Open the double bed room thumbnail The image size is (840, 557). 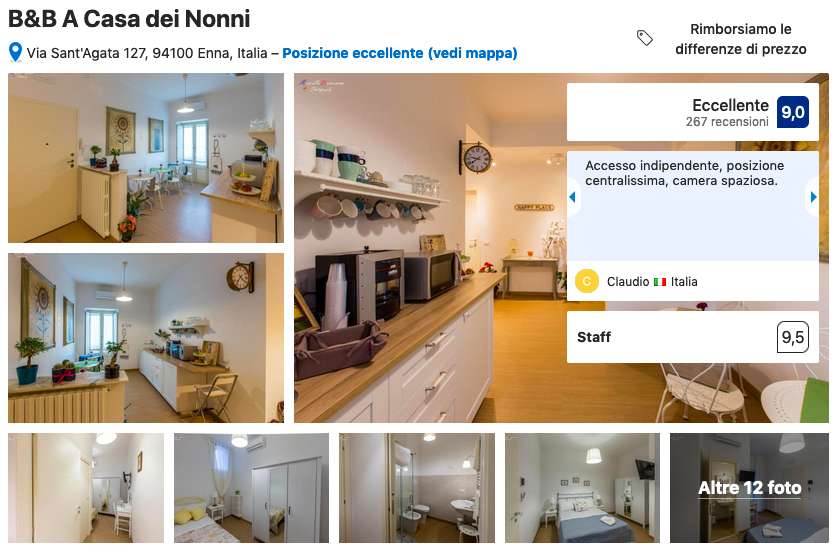tap(582, 488)
